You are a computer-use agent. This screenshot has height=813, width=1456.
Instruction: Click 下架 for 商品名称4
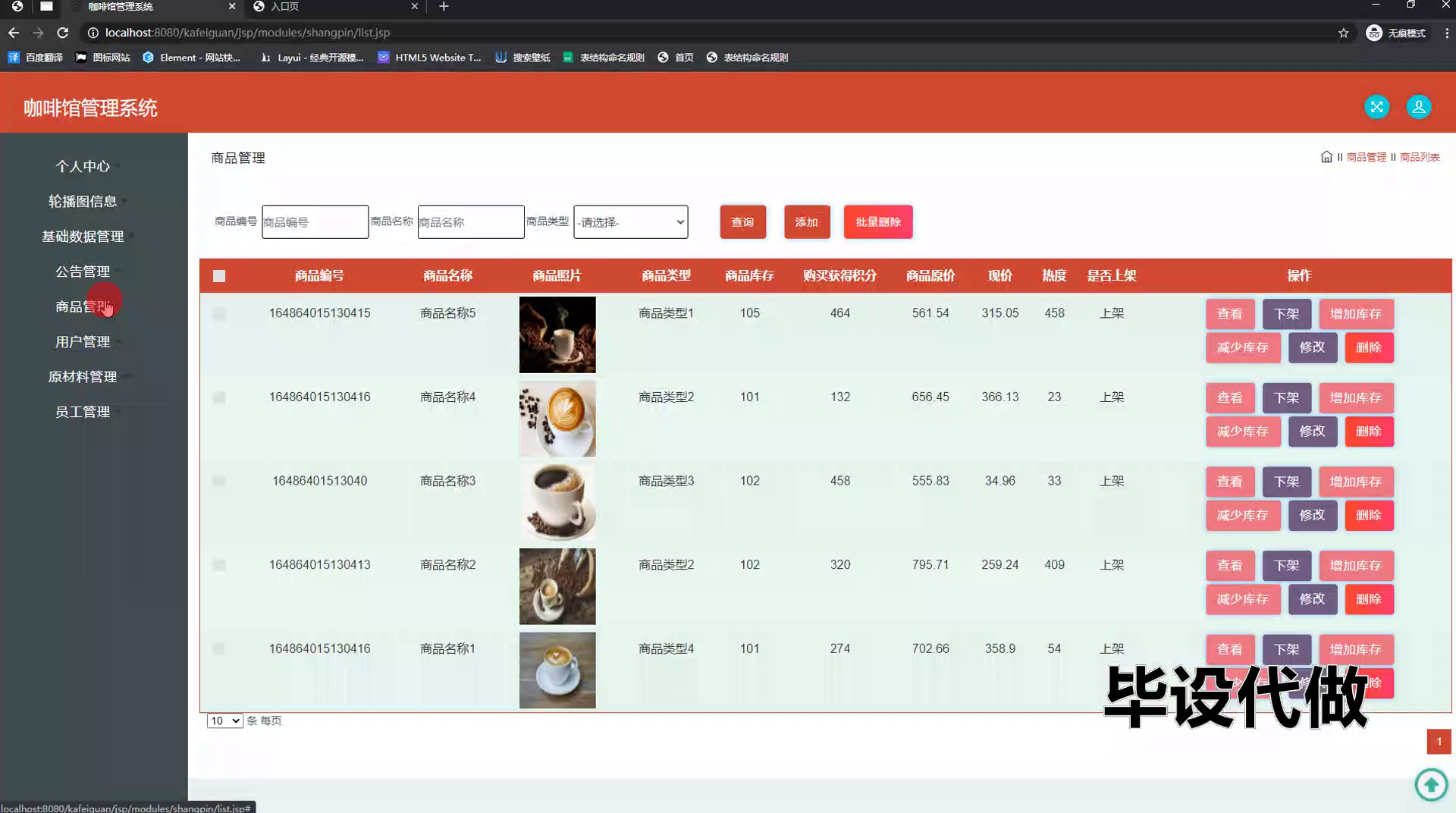[1287, 398]
